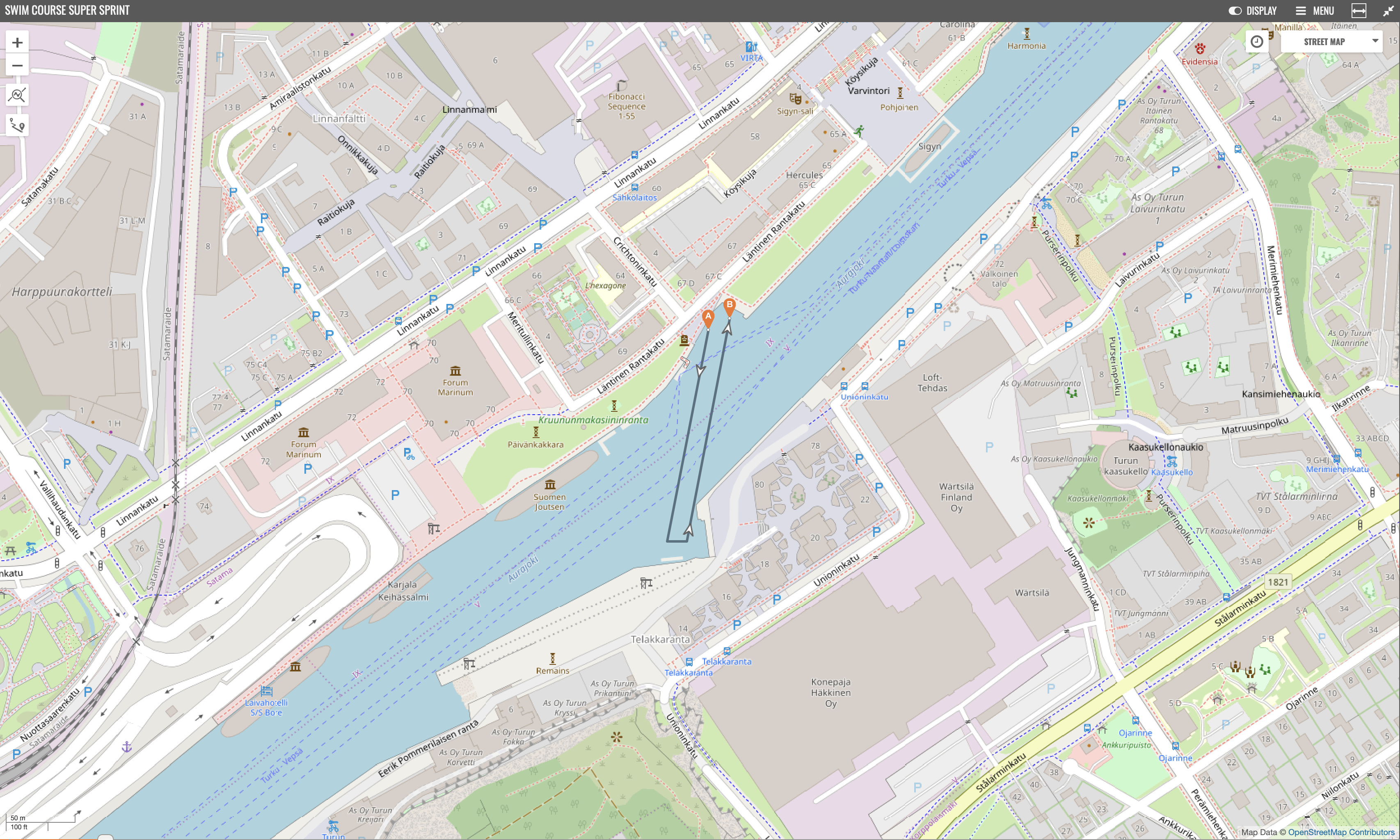Click the Päivänkakkara monument icon
Image resolution: width=1400 pixels, height=840 pixels.
[535, 432]
